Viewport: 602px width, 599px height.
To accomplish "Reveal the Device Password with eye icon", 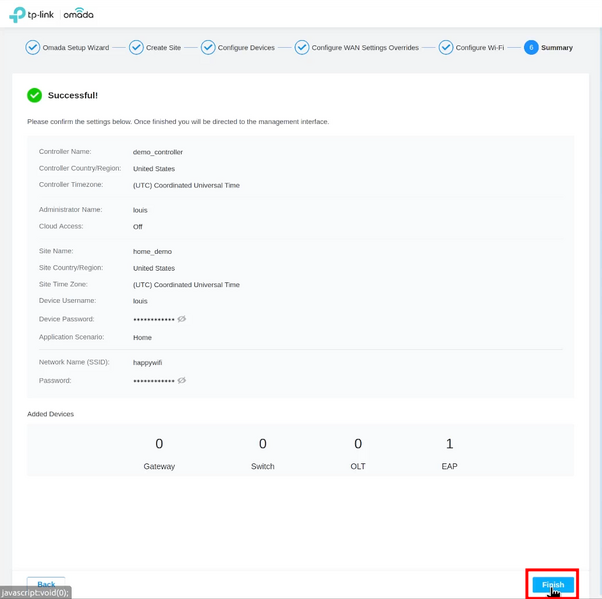I will (x=182, y=319).
